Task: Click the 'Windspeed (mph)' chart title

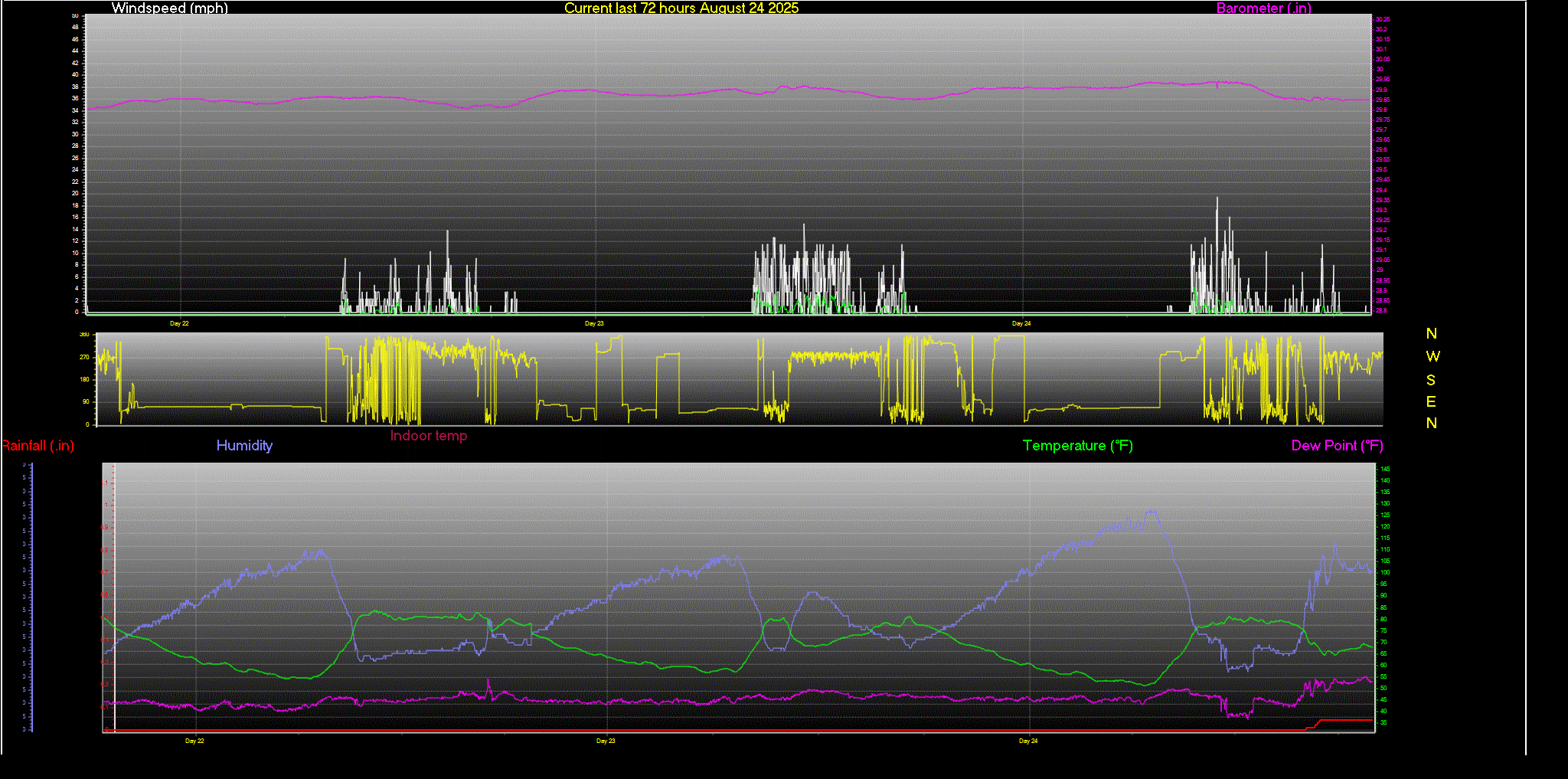Action: 169,8
